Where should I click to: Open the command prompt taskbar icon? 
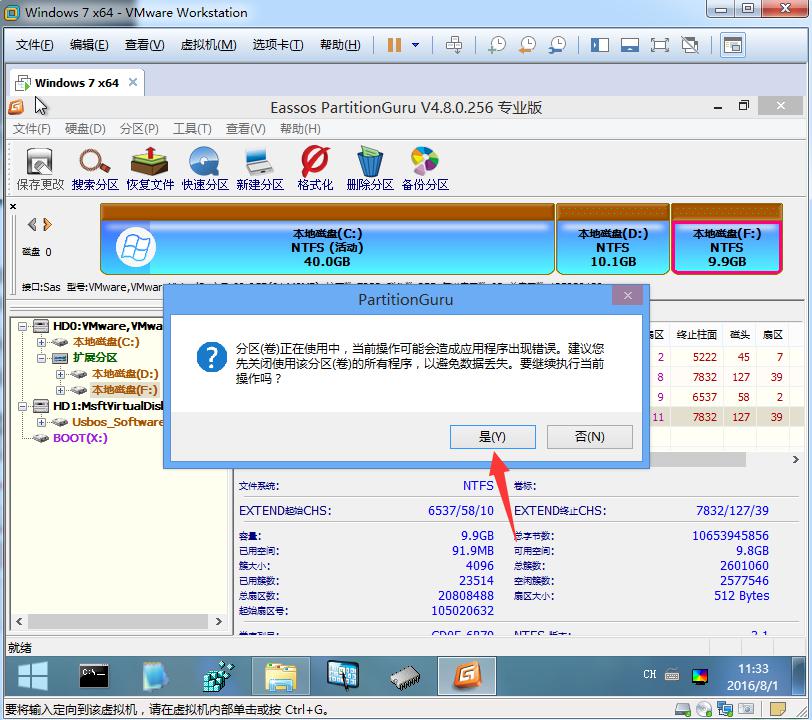point(94,676)
